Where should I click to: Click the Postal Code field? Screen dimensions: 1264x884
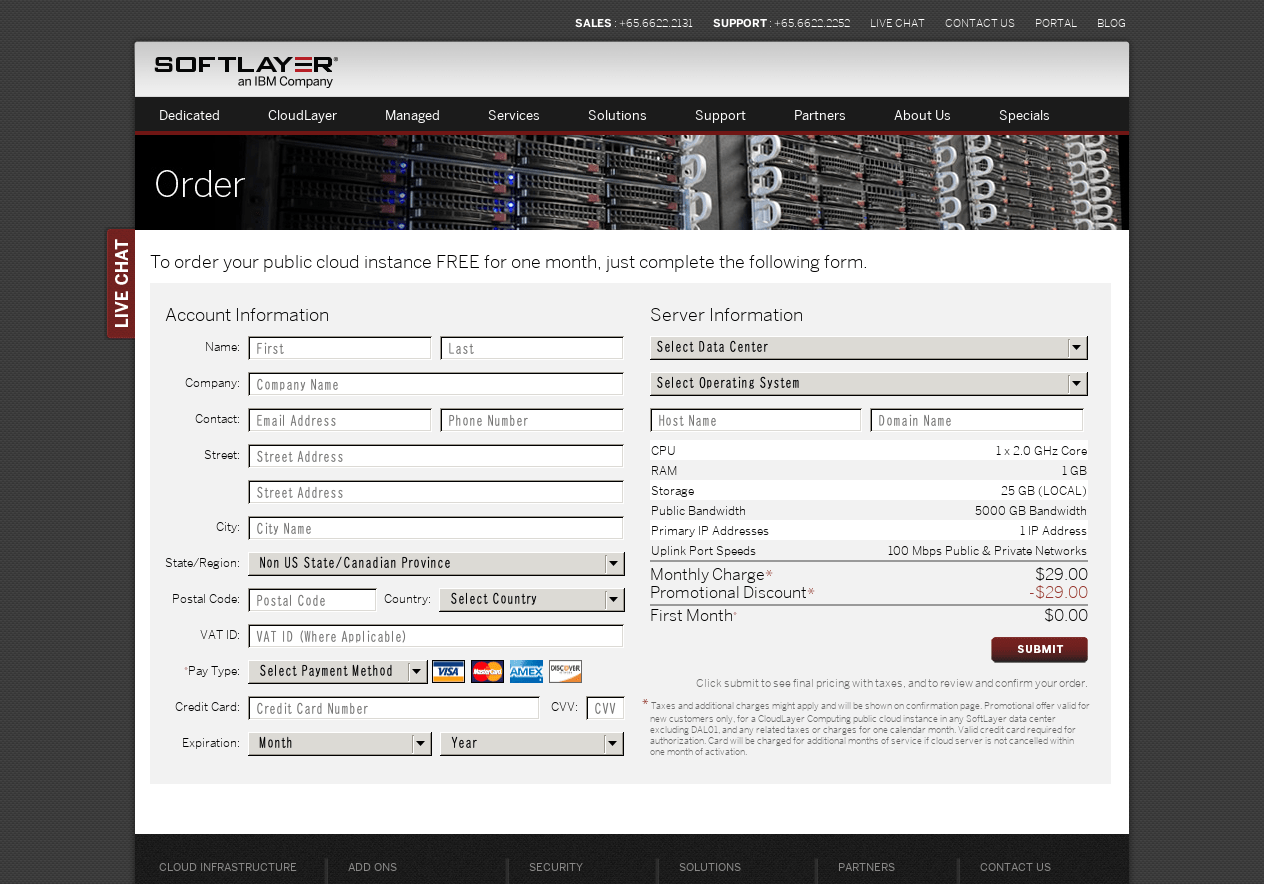coord(312,600)
